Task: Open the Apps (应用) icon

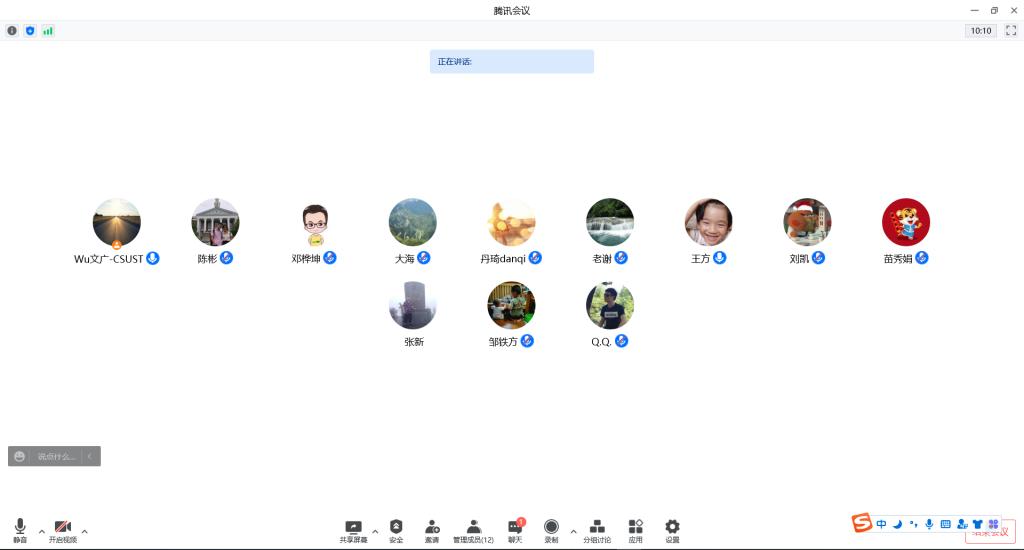Action: point(635,527)
